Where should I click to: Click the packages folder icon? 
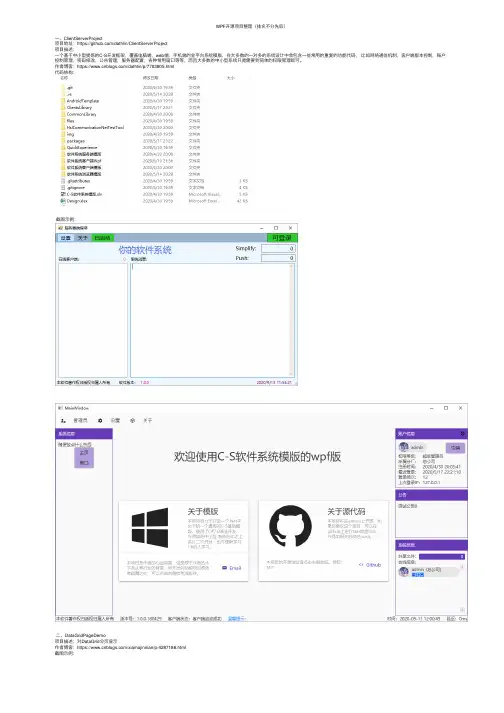63,141
